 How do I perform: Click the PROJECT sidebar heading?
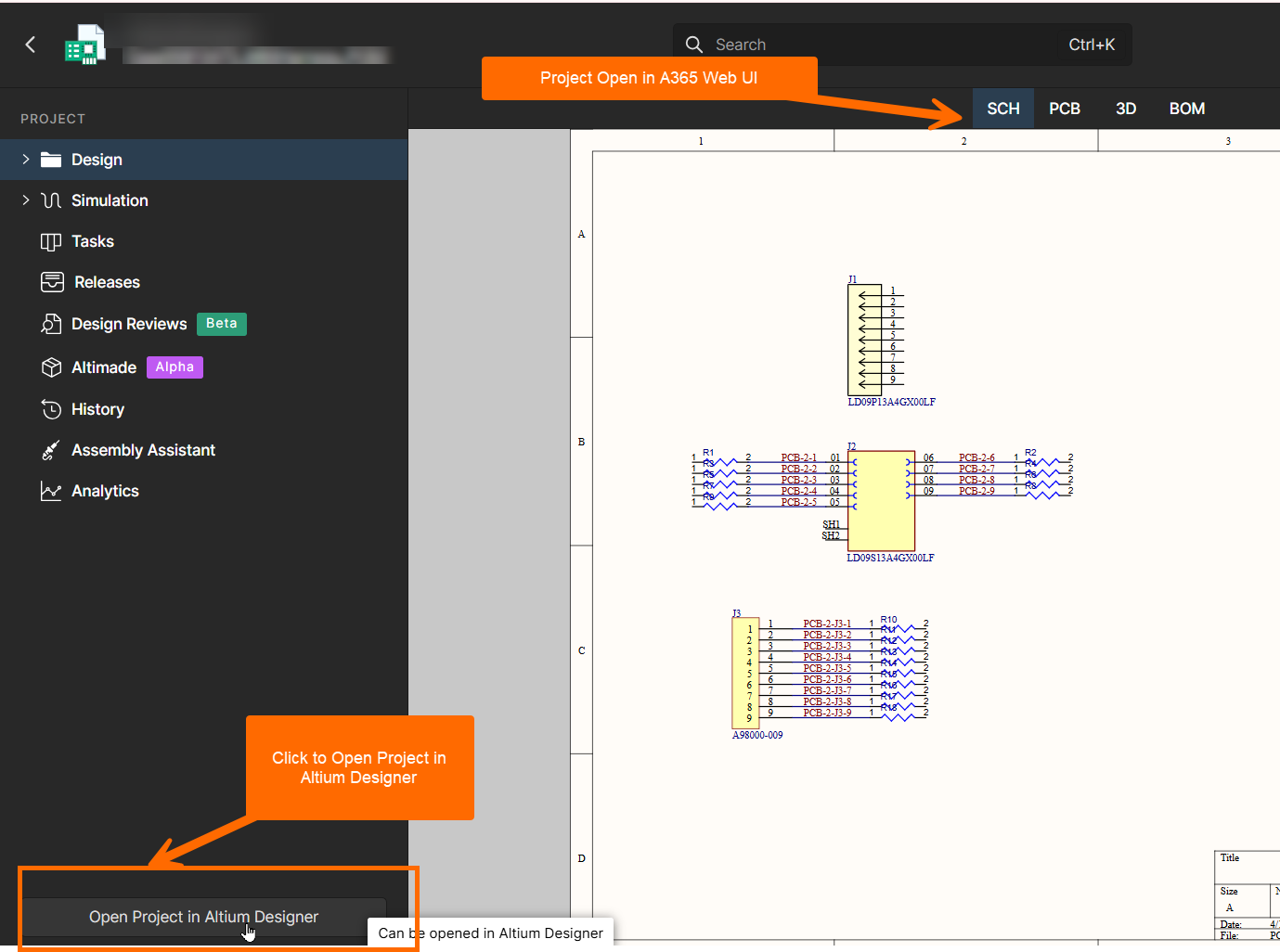pos(53,119)
